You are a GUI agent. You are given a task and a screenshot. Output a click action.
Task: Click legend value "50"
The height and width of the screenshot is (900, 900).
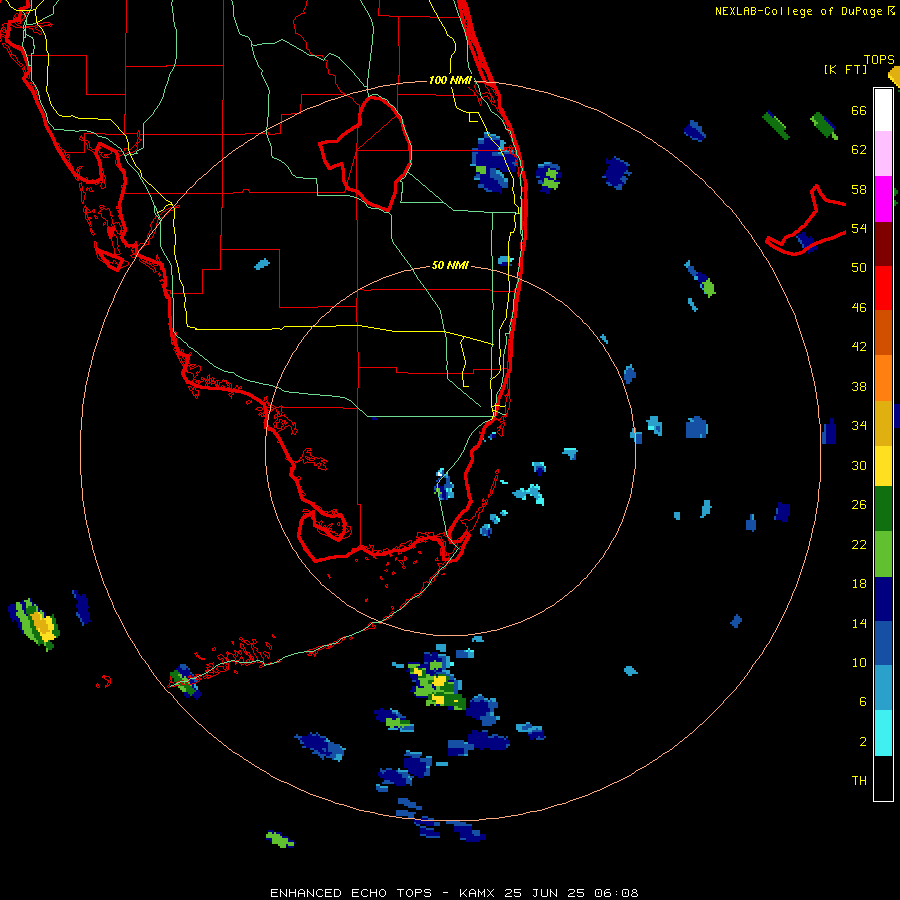(859, 268)
